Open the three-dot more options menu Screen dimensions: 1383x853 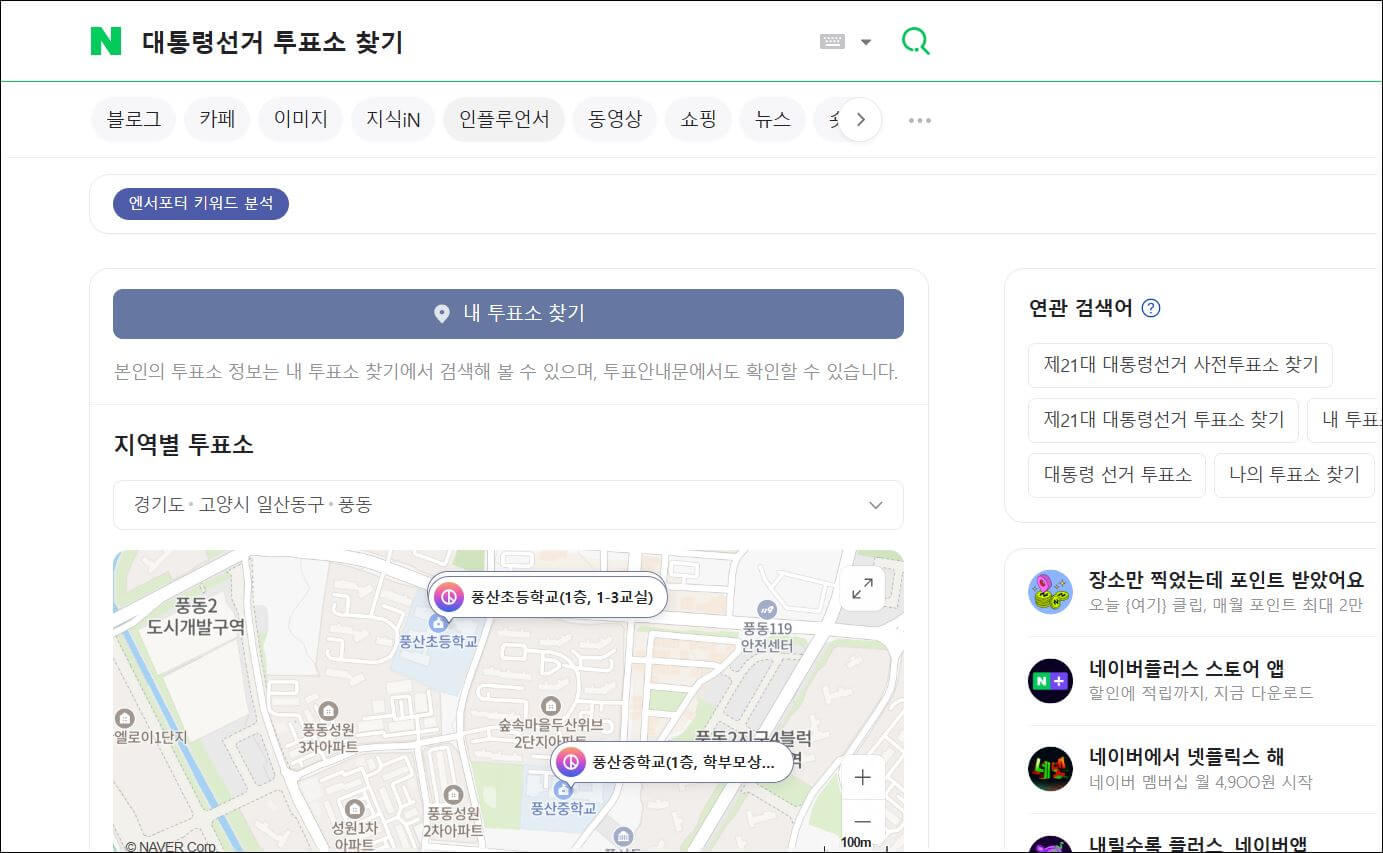[919, 120]
